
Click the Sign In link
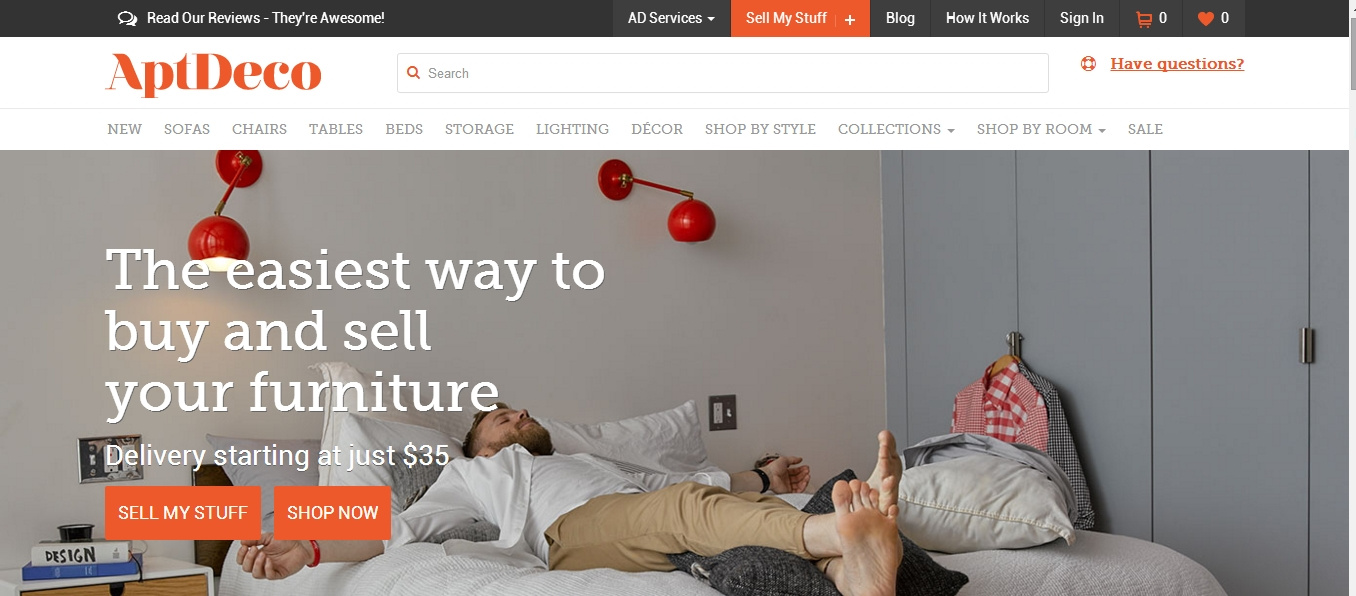point(1082,18)
